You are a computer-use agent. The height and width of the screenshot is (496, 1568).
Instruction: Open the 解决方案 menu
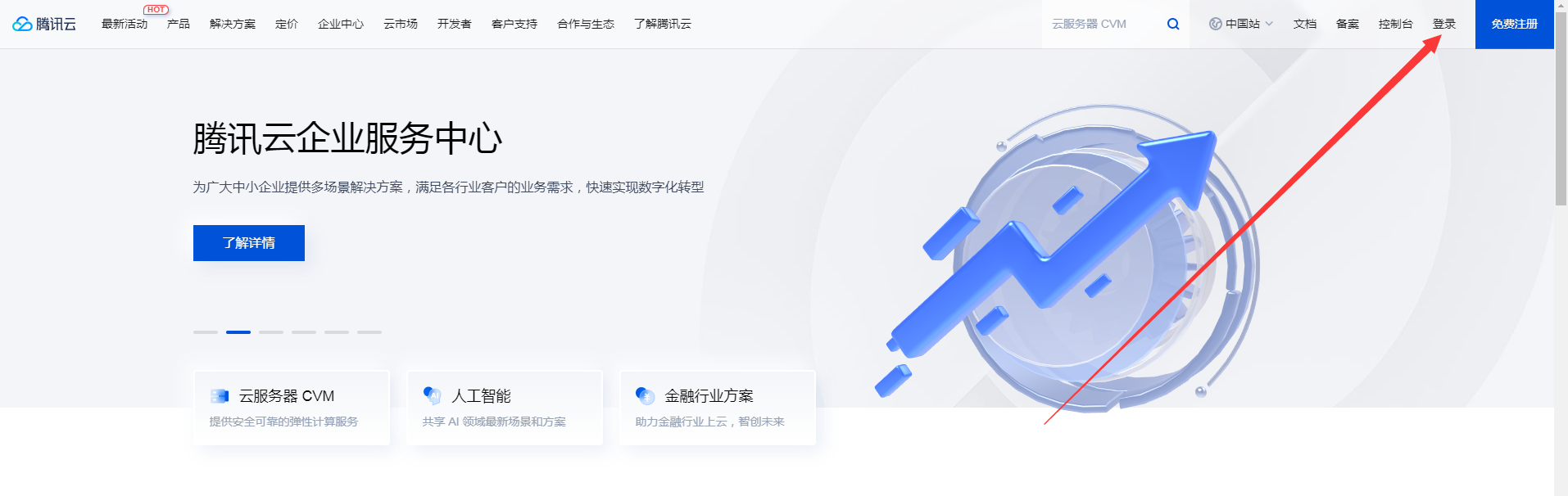click(233, 24)
